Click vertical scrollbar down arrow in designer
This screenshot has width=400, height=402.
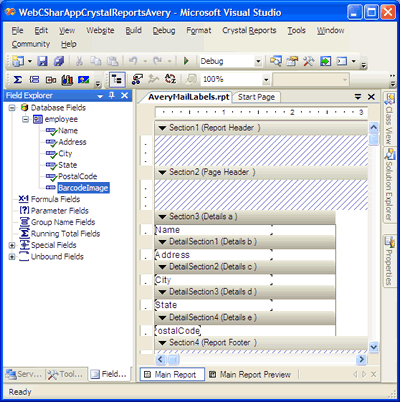coord(374,347)
